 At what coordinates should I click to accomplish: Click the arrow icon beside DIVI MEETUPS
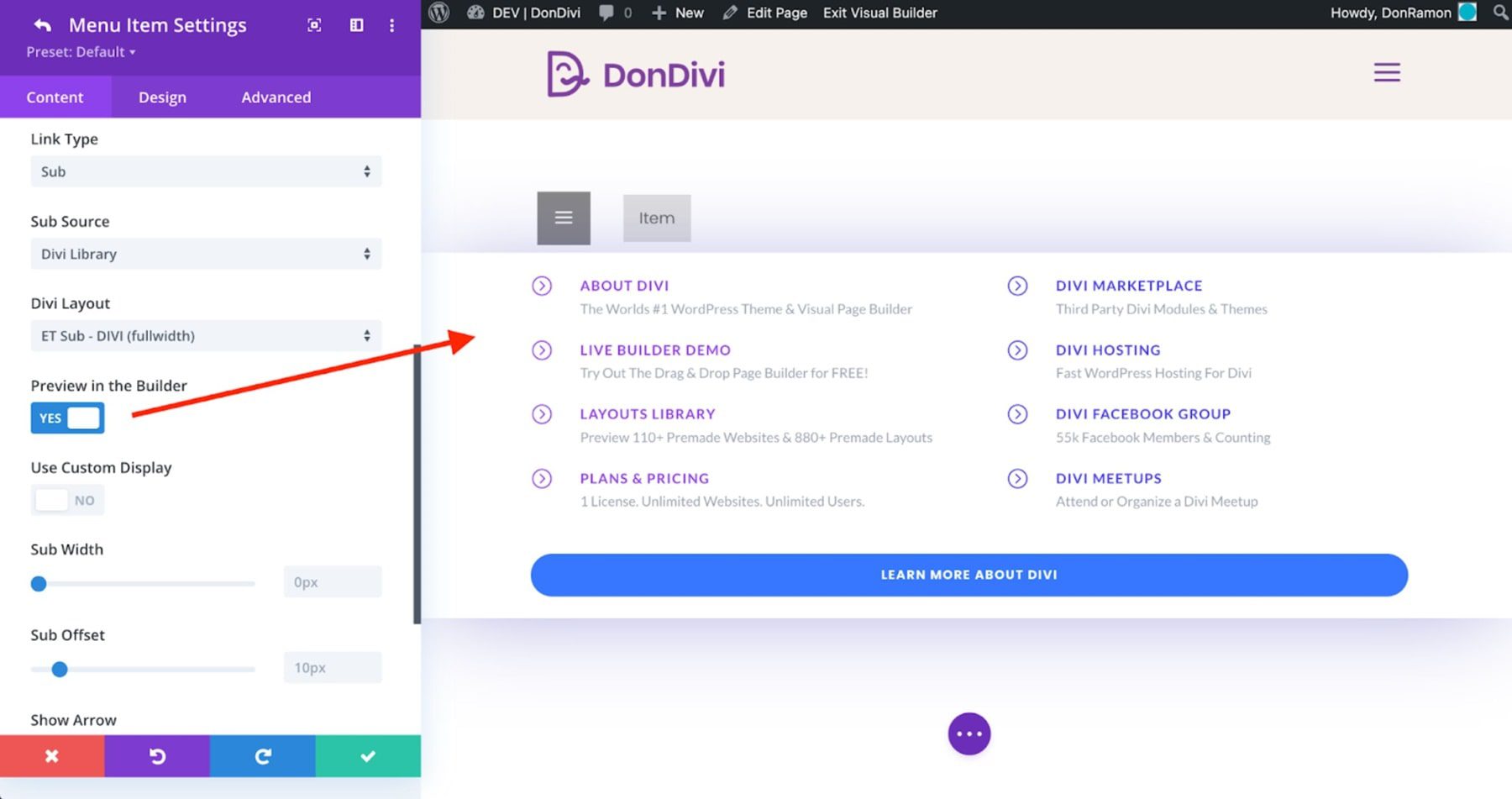point(1017,479)
